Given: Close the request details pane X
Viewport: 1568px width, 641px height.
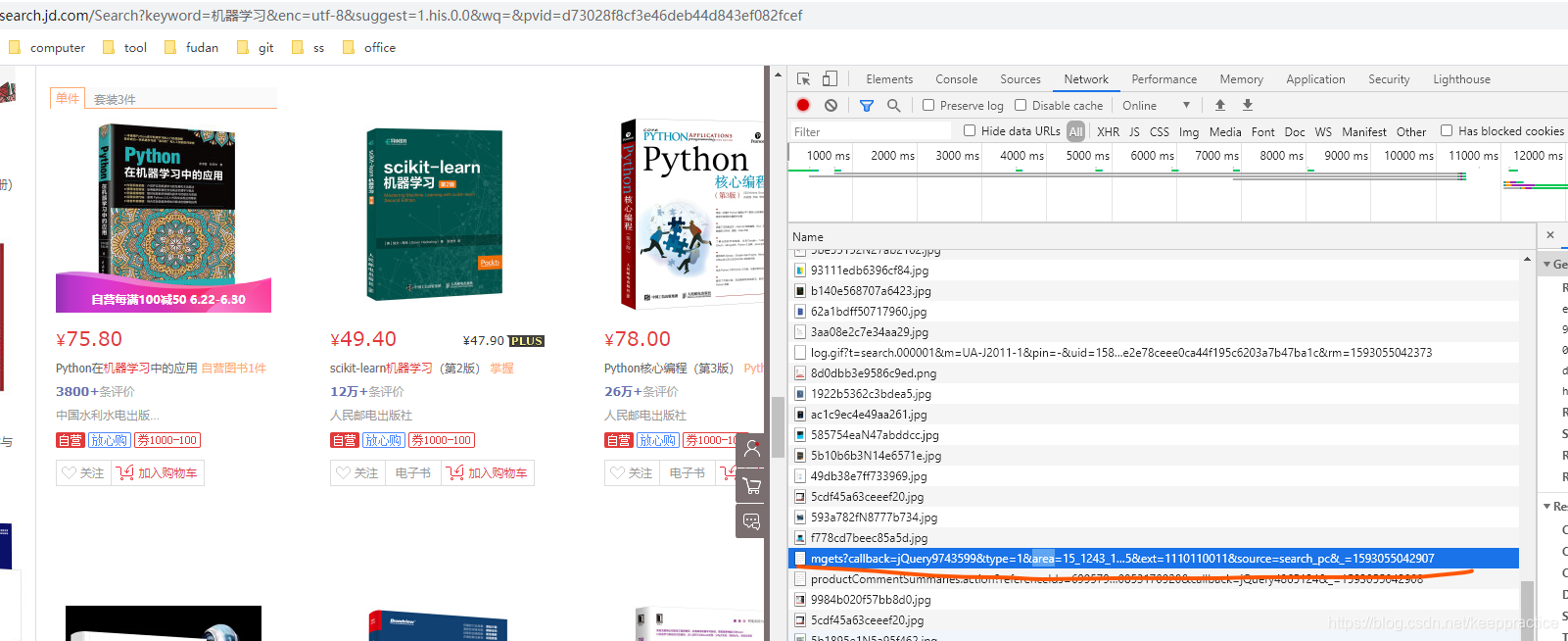Looking at the screenshot, I should click(1550, 235).
